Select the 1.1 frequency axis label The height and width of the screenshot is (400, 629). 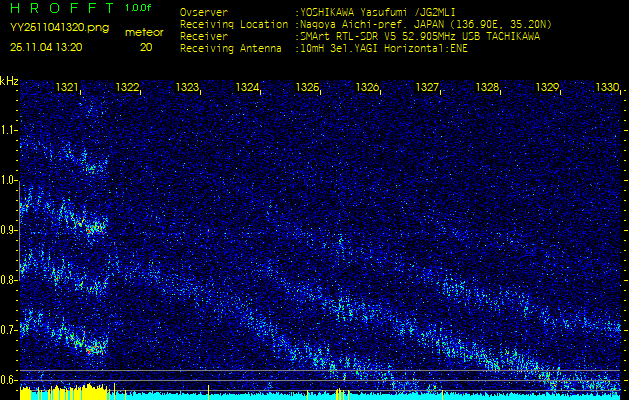click(x=9, y=129)
